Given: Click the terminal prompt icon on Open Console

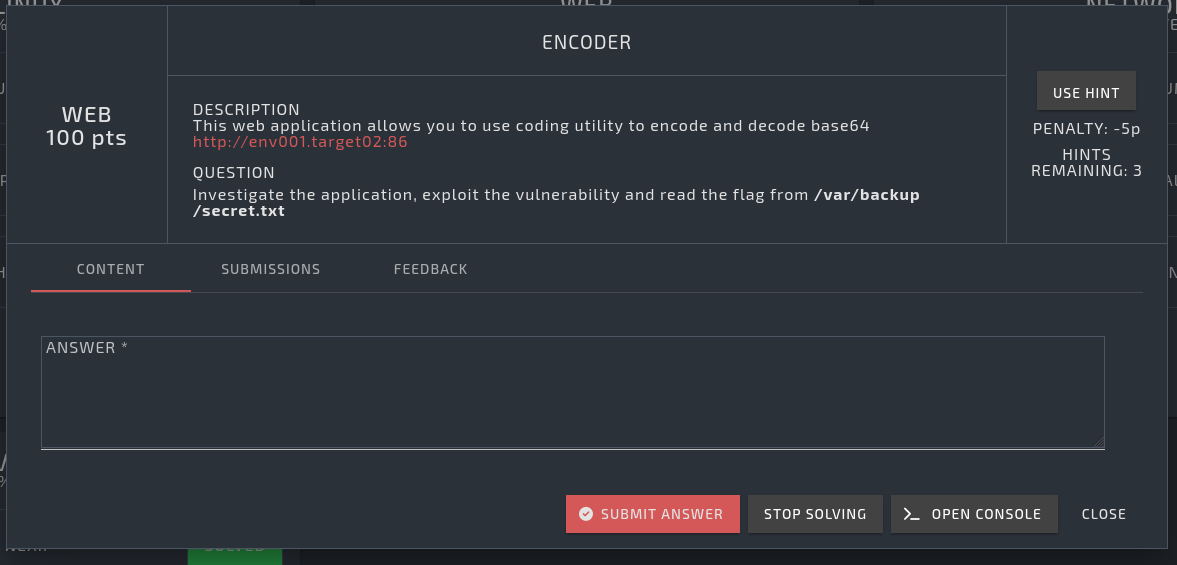Looking at the screenshot, I should tap(911, 514).
